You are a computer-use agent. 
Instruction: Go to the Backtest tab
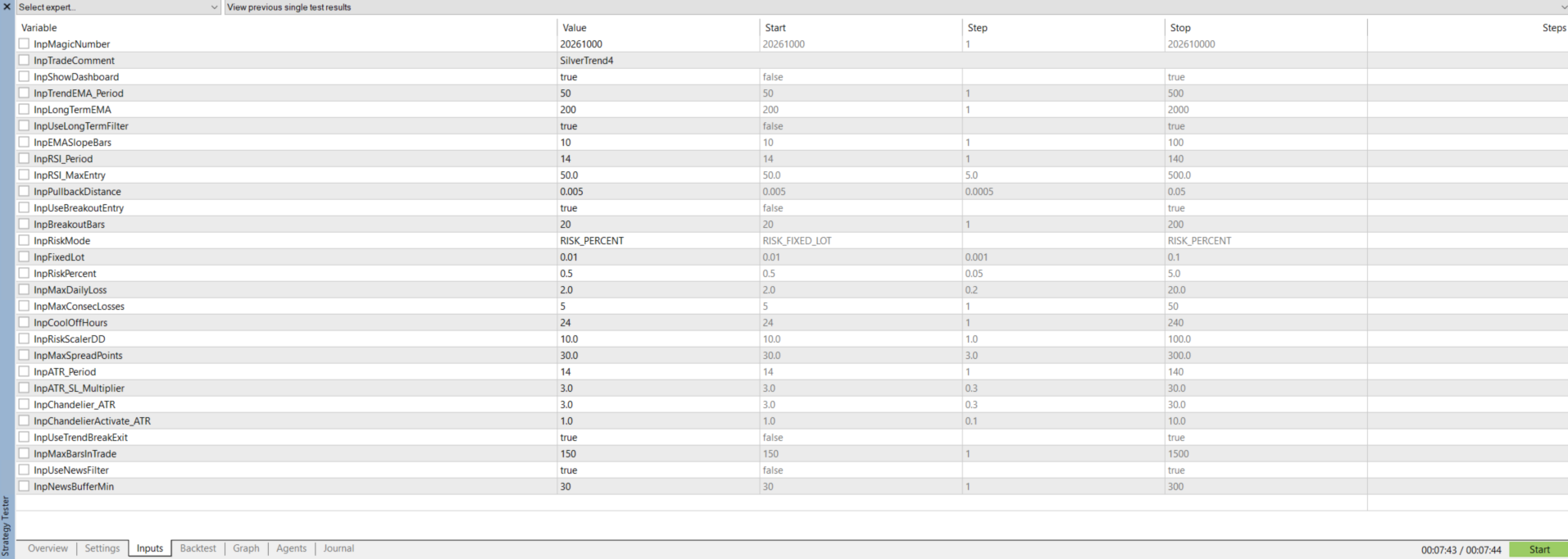(198, 548)
